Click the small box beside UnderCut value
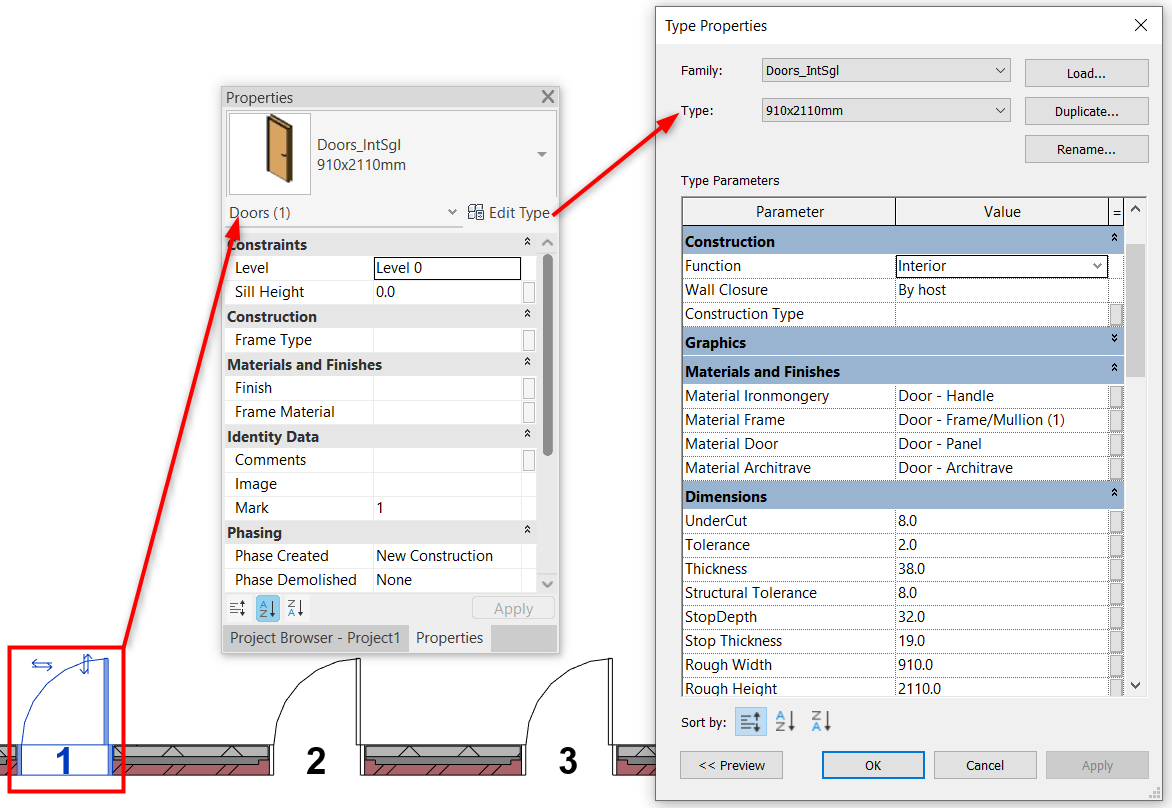Viewport: 1172px width, 808px height. coord(1116,521)
